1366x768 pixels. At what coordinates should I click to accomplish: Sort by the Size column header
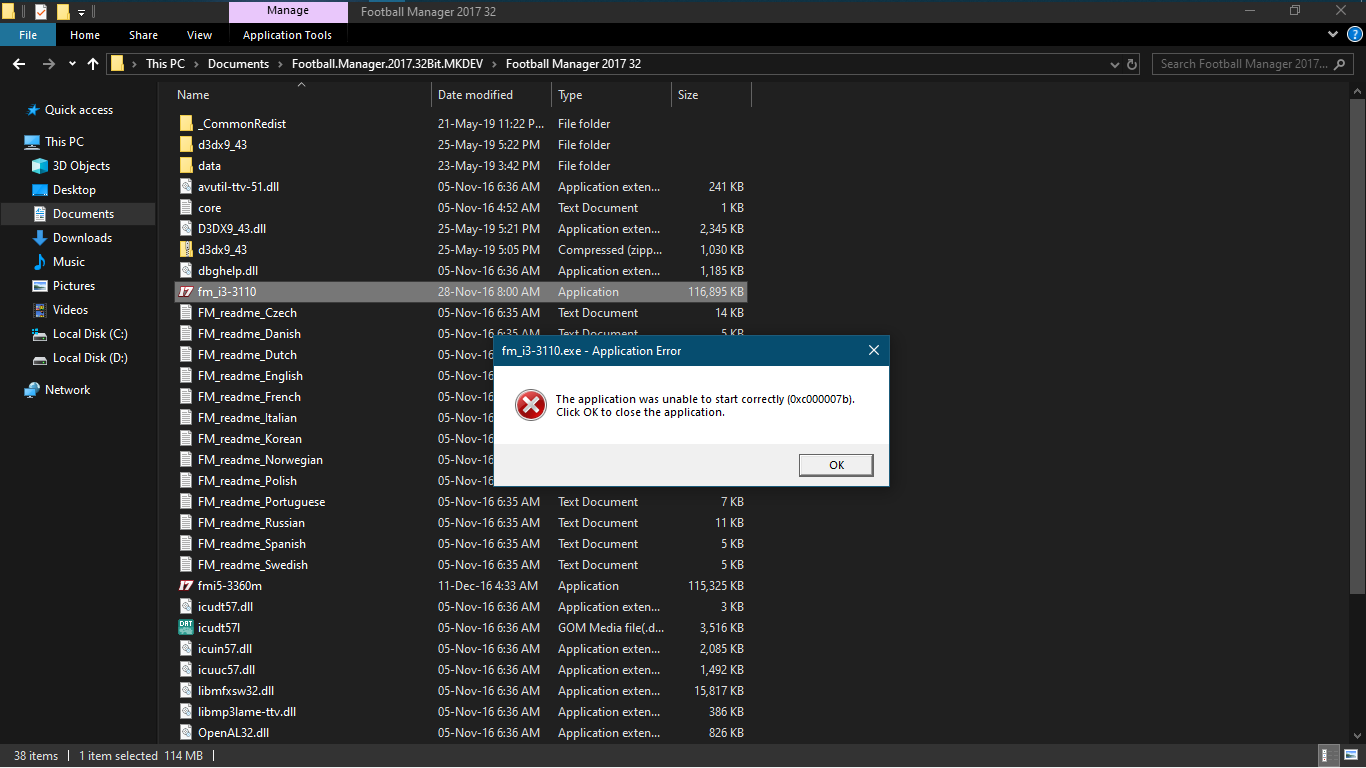(x=711, y=95)
